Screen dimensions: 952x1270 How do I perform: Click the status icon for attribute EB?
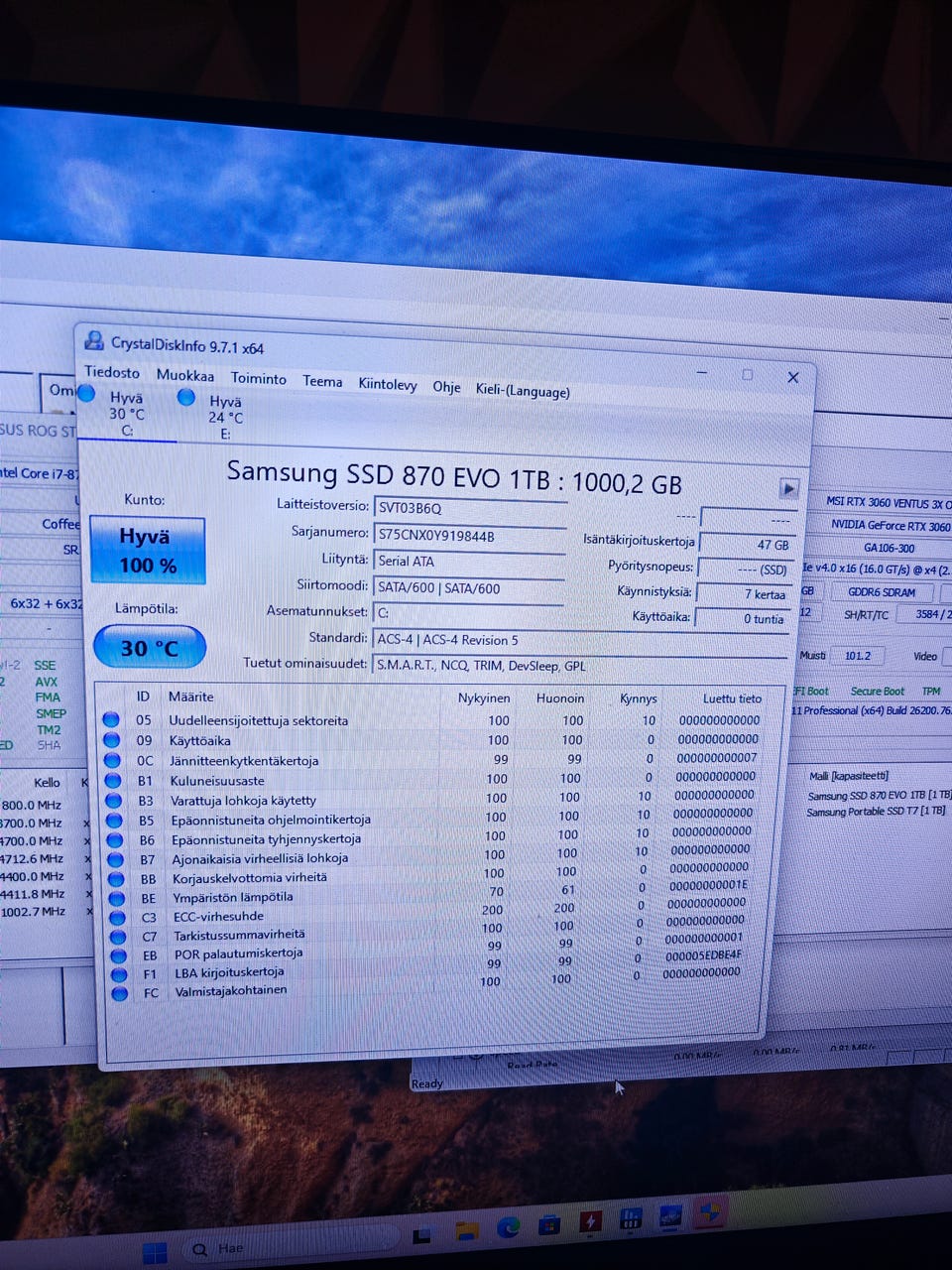point(118,955)
